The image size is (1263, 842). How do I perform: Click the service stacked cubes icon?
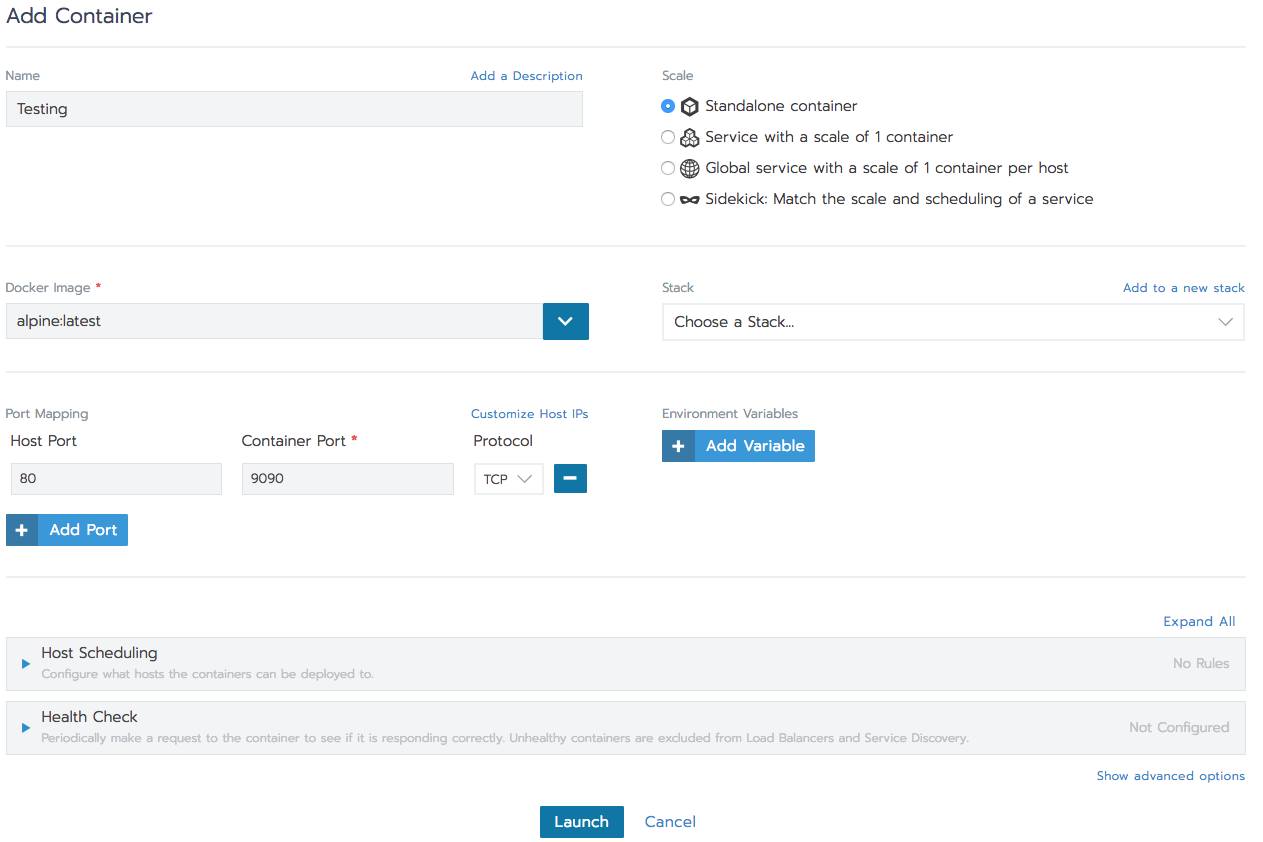[x=689, y=138]
